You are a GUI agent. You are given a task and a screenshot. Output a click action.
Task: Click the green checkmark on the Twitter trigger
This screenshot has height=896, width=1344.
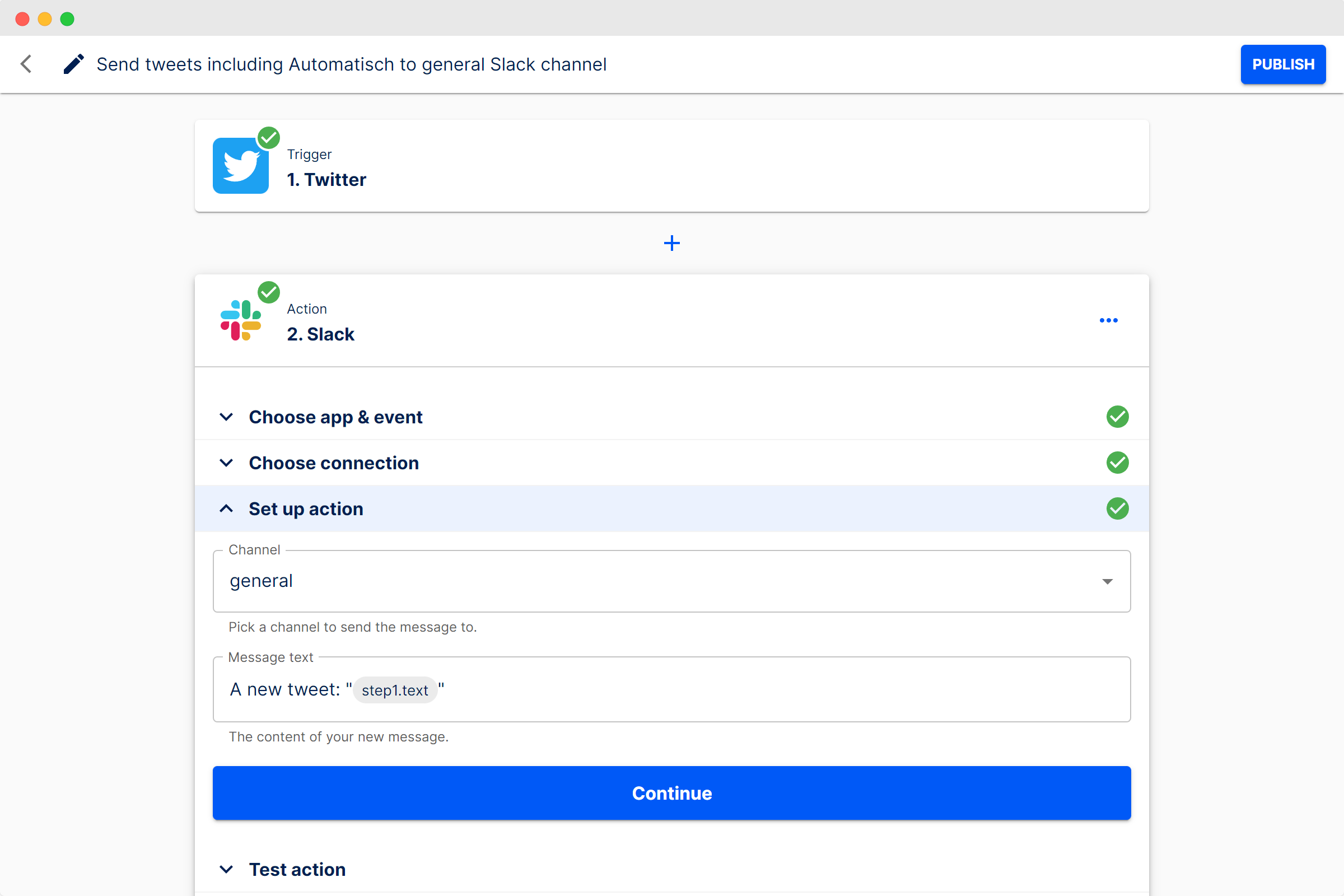click(269, 137)
